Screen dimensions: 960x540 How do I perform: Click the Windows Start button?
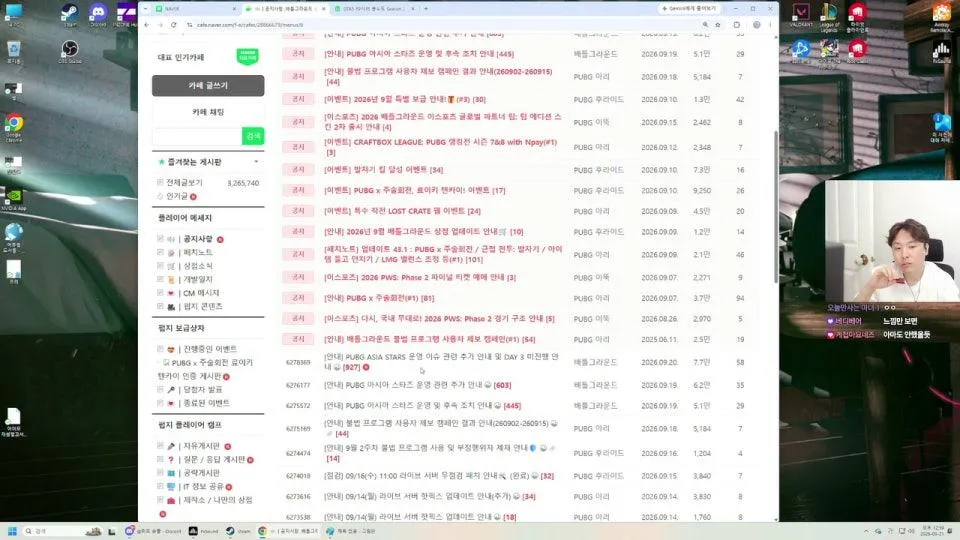[11, 531]
